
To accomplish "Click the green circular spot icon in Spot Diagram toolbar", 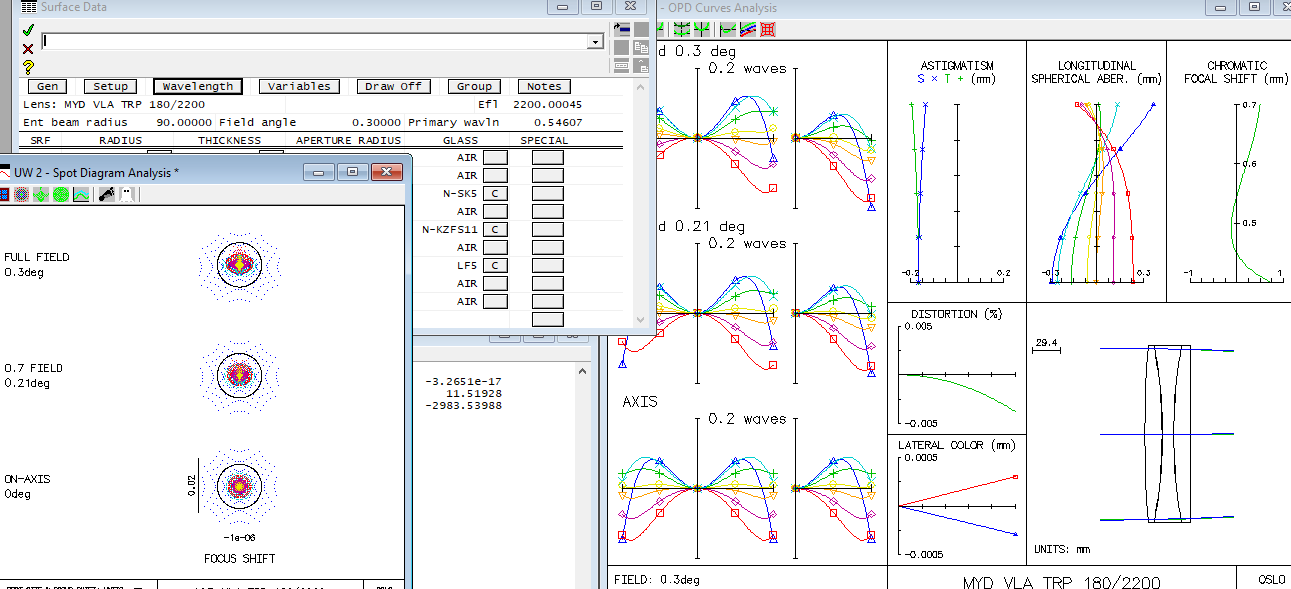I will pos(61,195).
